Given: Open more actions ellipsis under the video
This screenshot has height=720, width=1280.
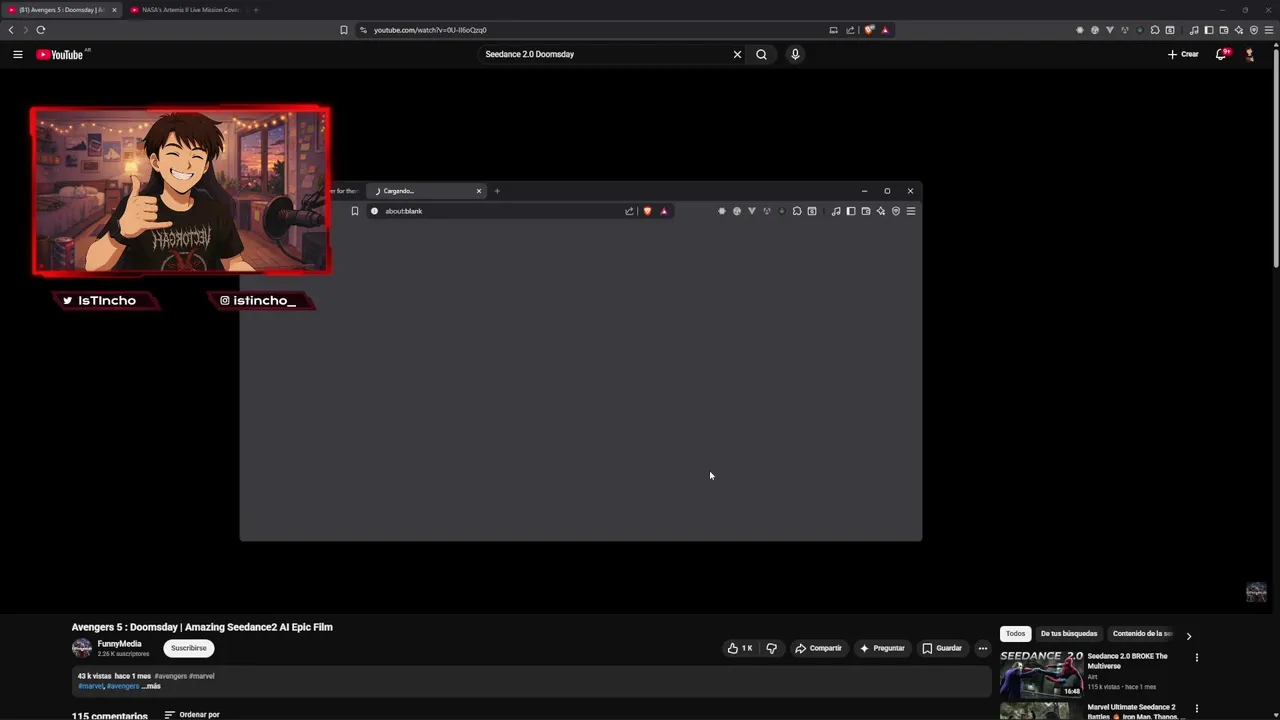Looking at the screenshot, I should coord(982,648).
